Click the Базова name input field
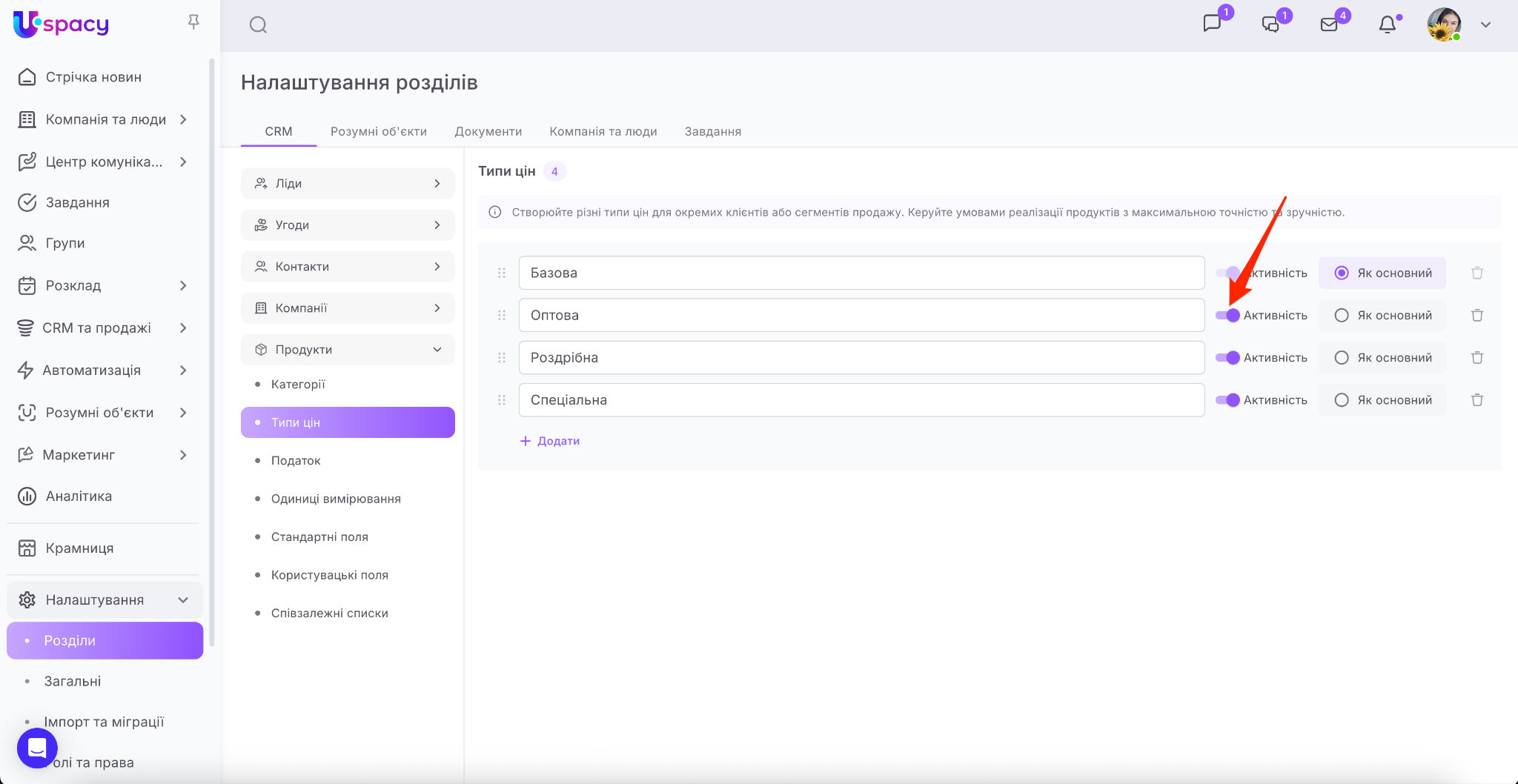Image resolution: width=1518 pixels, height=784 pixels. pos(861,273)
